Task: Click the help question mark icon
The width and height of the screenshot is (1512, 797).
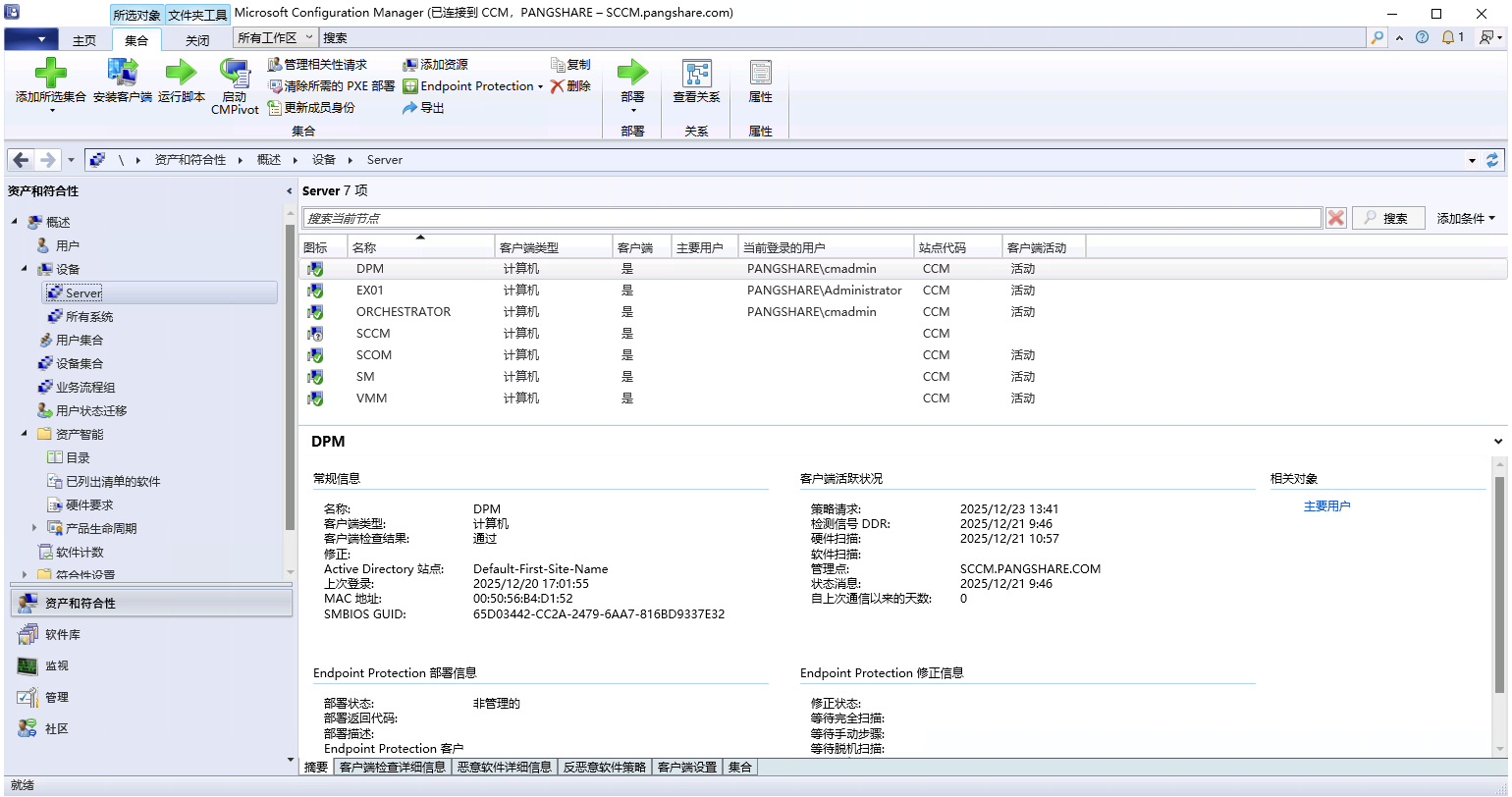Action: [1422, 37]
